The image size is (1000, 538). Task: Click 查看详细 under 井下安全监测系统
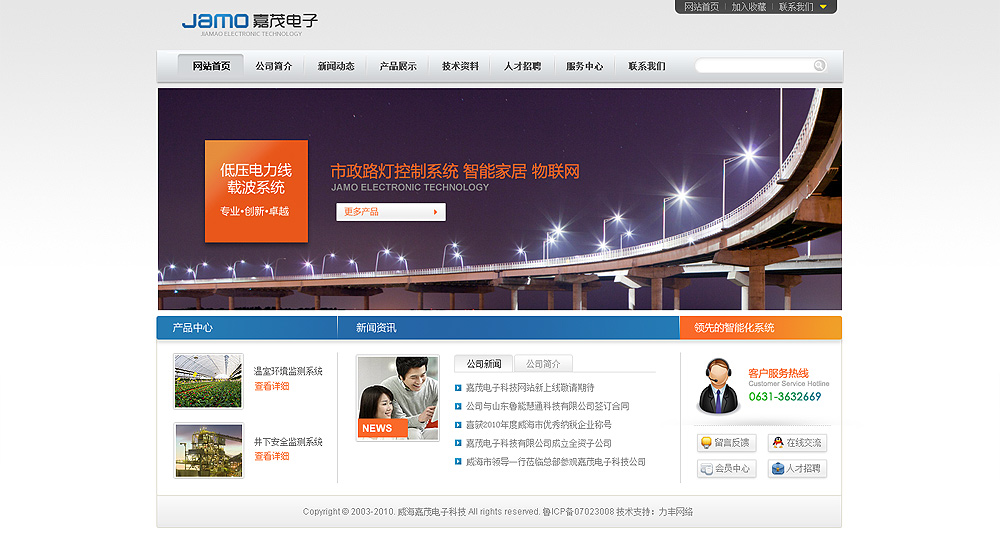pos(272,456)
